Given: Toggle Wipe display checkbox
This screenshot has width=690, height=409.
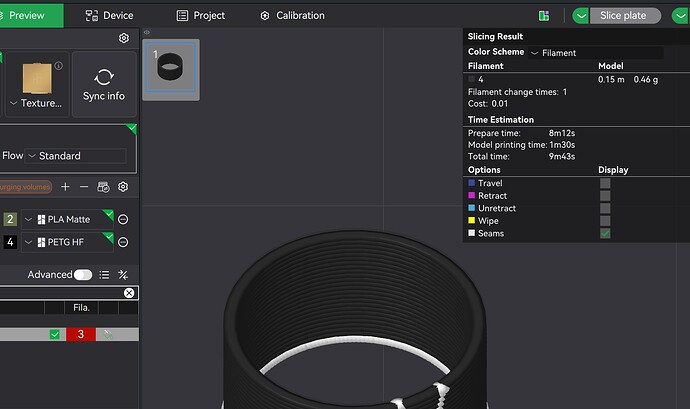Looking at the screenshot, I should (605, 221).
